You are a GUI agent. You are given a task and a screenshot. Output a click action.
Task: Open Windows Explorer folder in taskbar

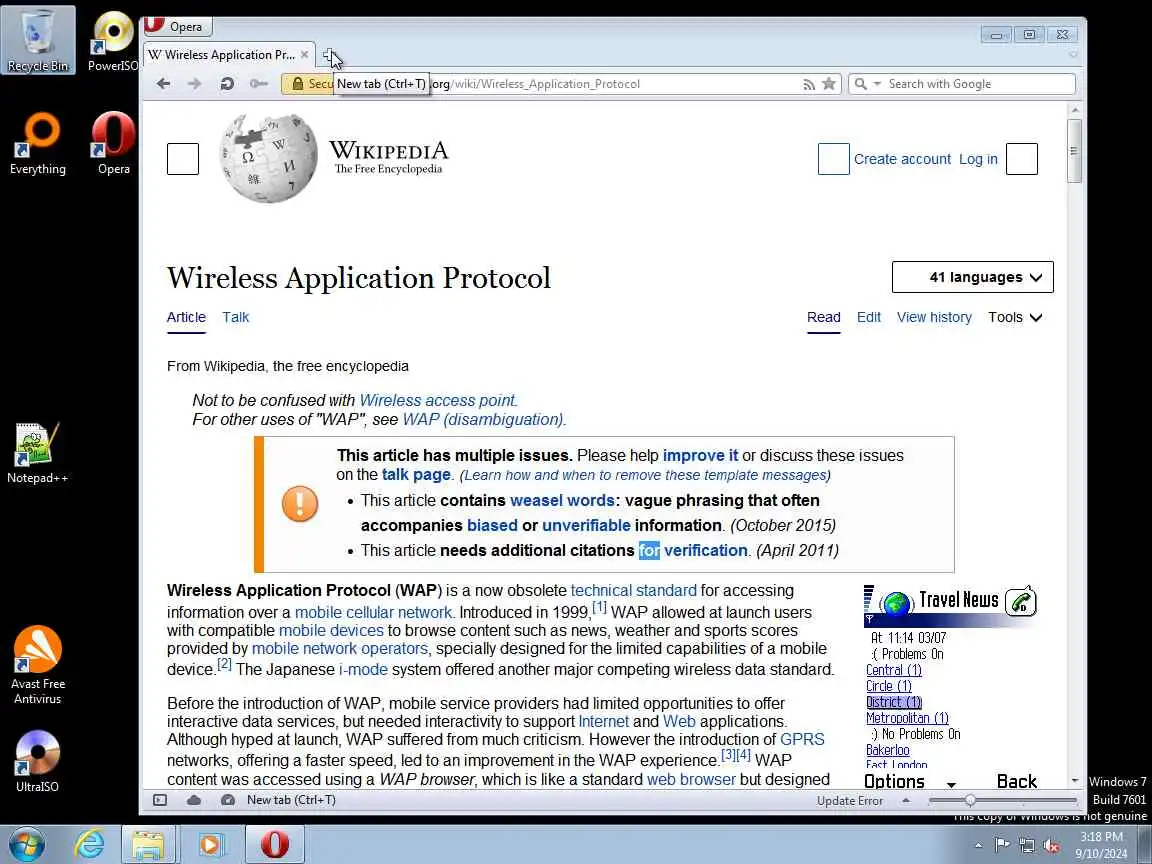(148, 845)
